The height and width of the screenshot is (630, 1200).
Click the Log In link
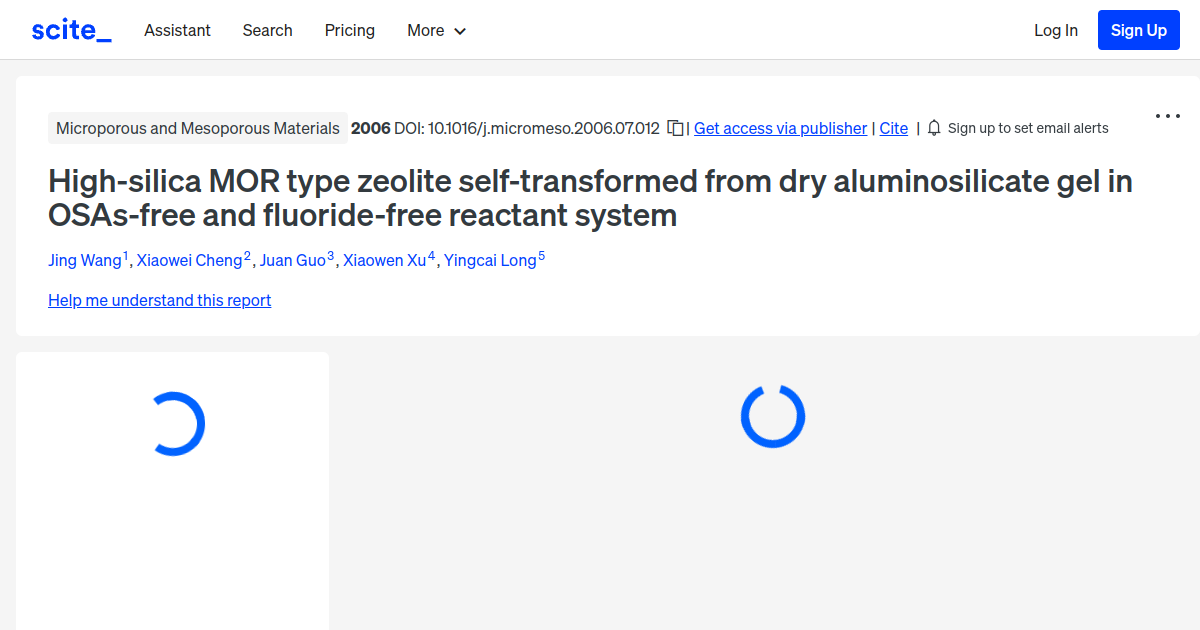coord(1056,30)
